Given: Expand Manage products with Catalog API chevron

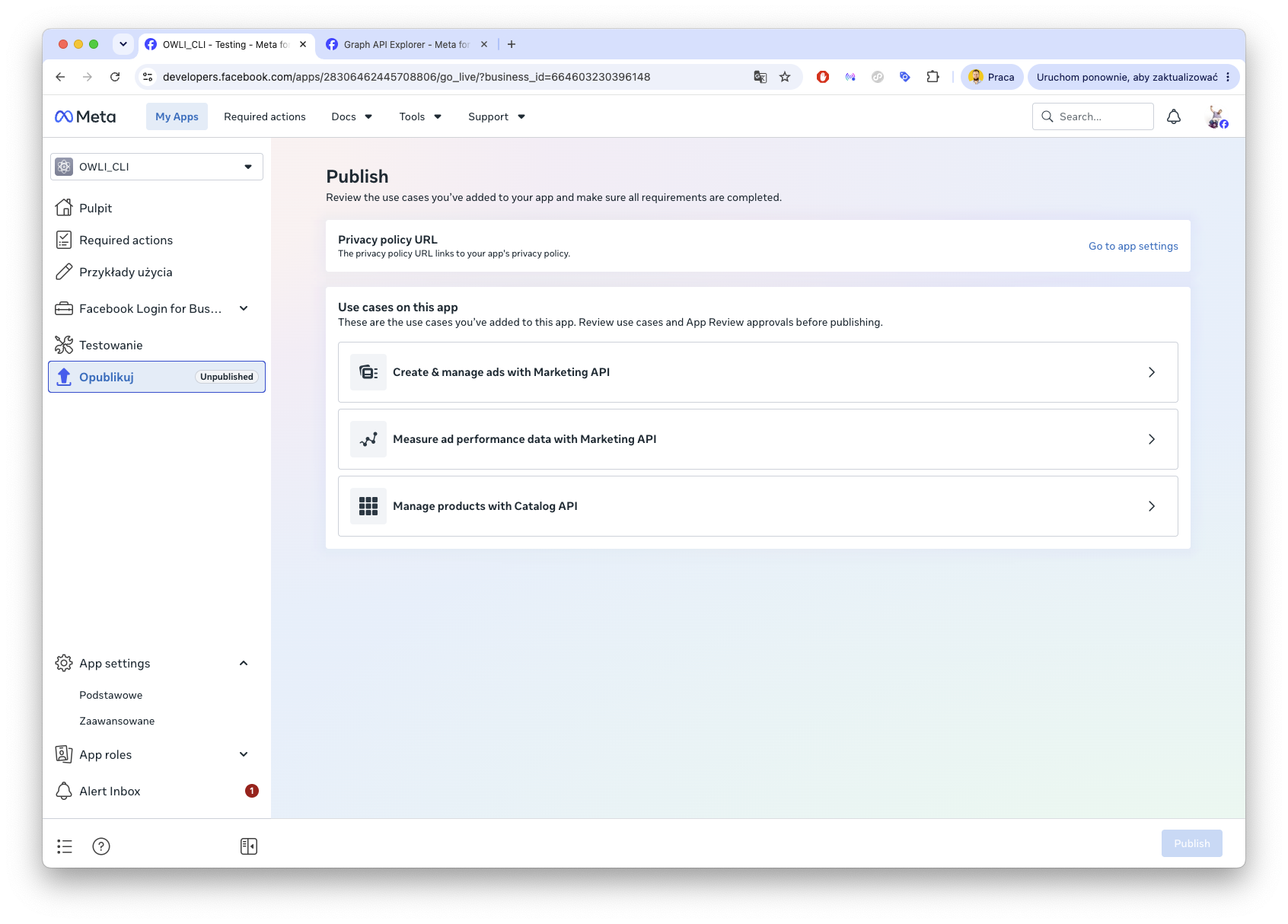Looking at the screenshot, I should [1152, 506].
